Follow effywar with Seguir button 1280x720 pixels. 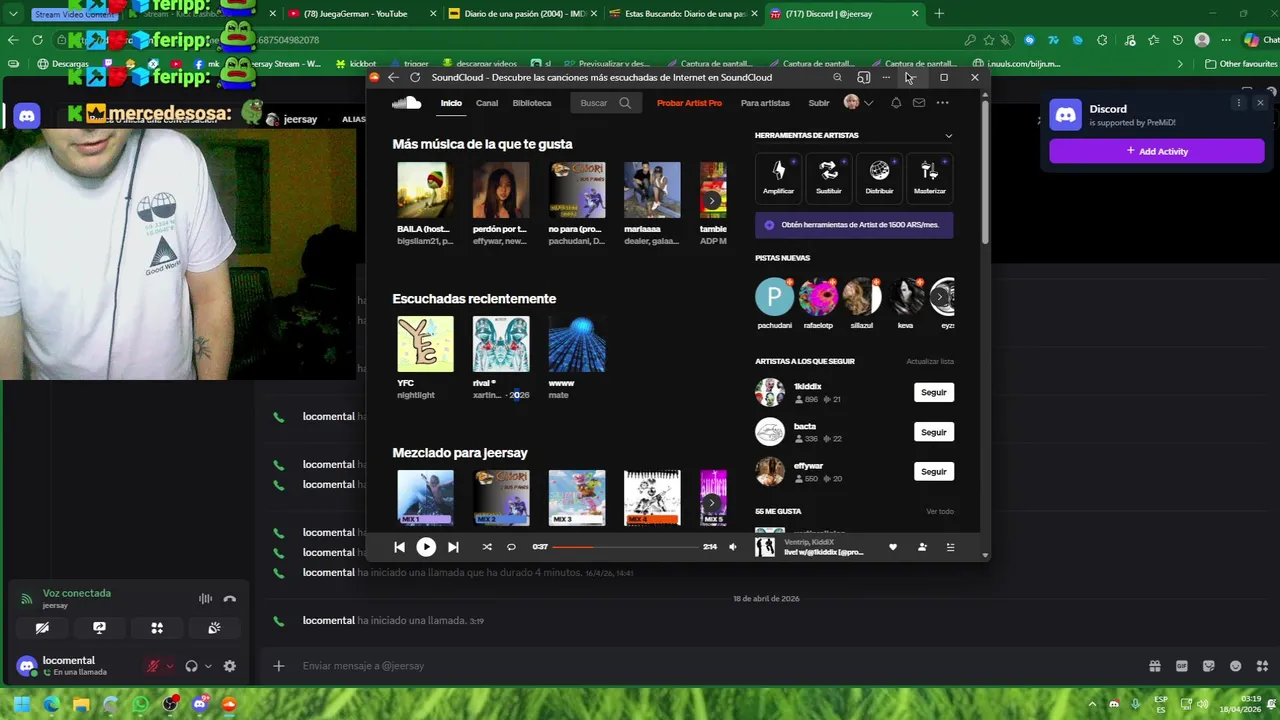(934, 471)
